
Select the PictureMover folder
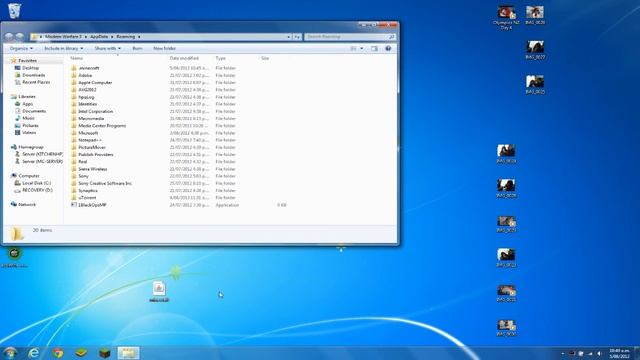[x=92, y=147]
